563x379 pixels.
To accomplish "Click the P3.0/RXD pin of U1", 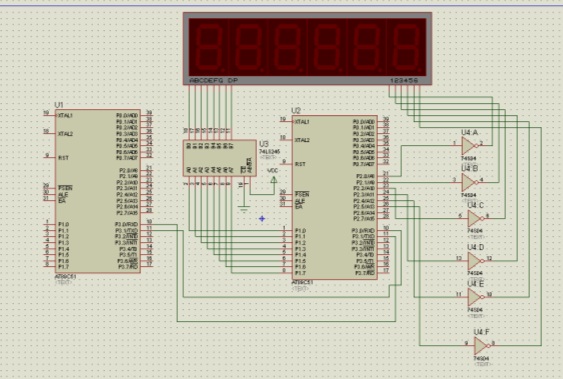I will (126, 224).
